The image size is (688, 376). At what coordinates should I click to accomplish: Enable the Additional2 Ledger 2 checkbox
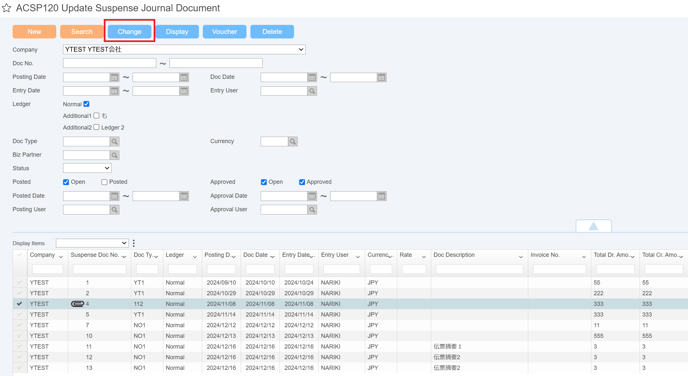[97, 127]
